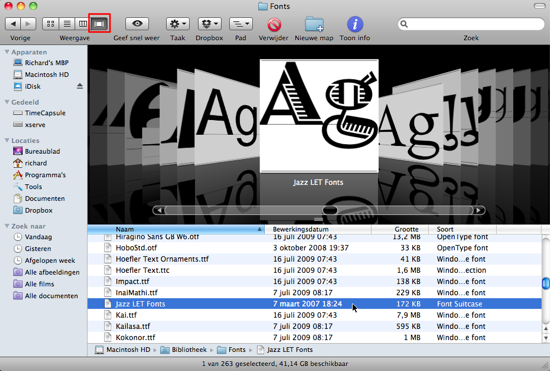Click Cover Flow right scroll arrow
Screen dimensions: 550x371
(x=479, y=210)
